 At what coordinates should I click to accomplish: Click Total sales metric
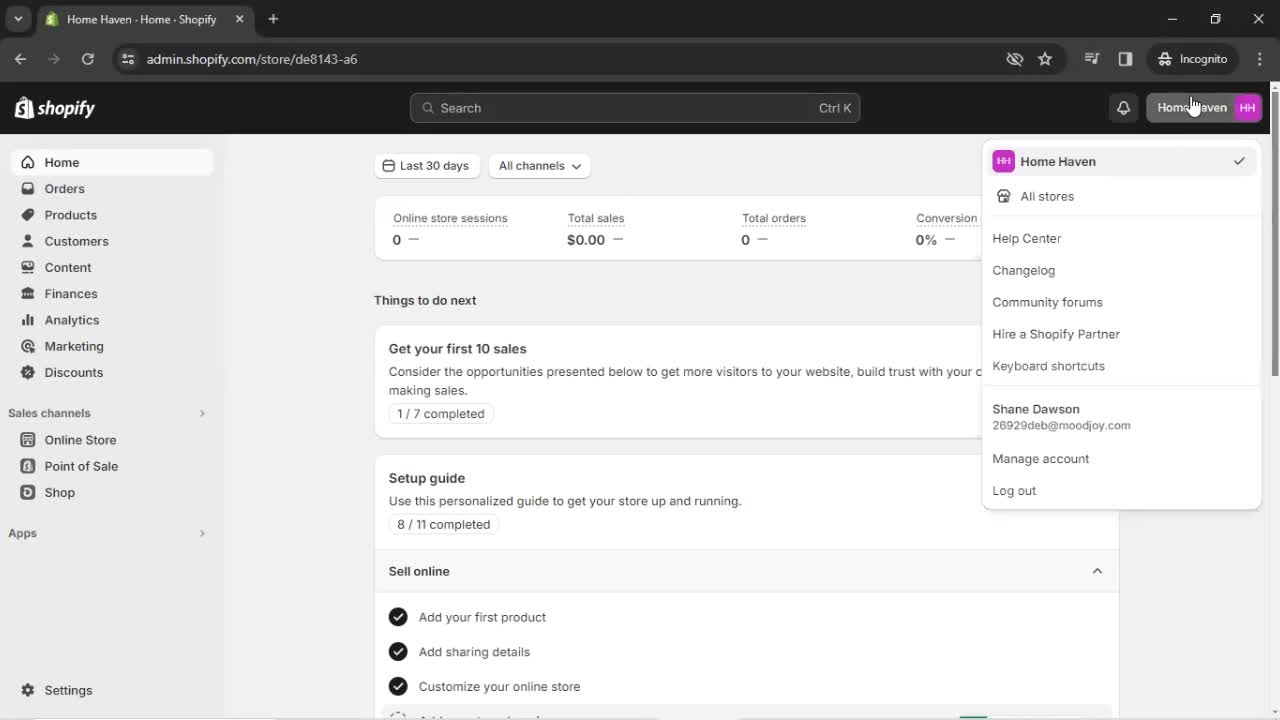[x=595, y=218]
